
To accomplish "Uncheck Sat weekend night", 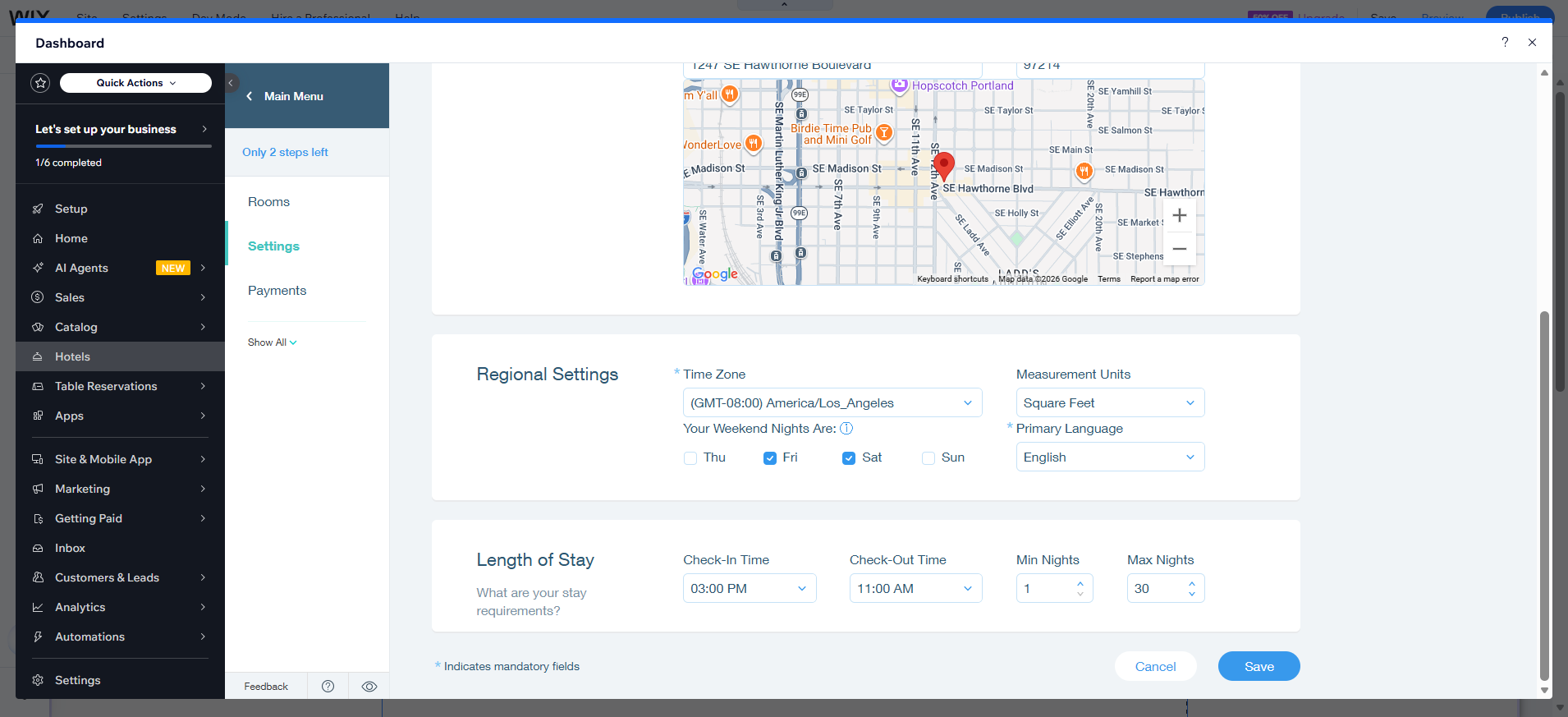I will [x=849, y=458].
